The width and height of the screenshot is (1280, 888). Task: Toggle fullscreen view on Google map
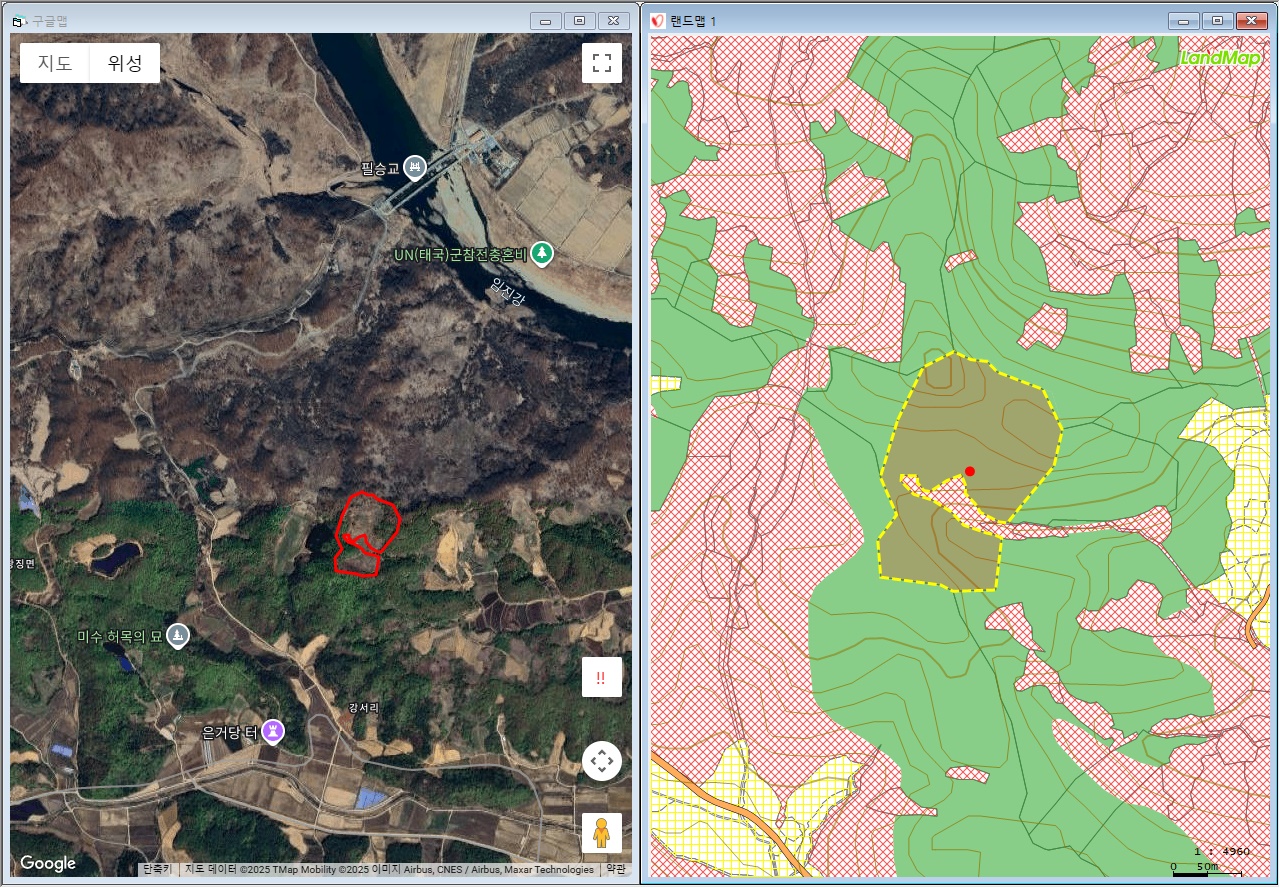pyautogui.click(x=602, y=63)
